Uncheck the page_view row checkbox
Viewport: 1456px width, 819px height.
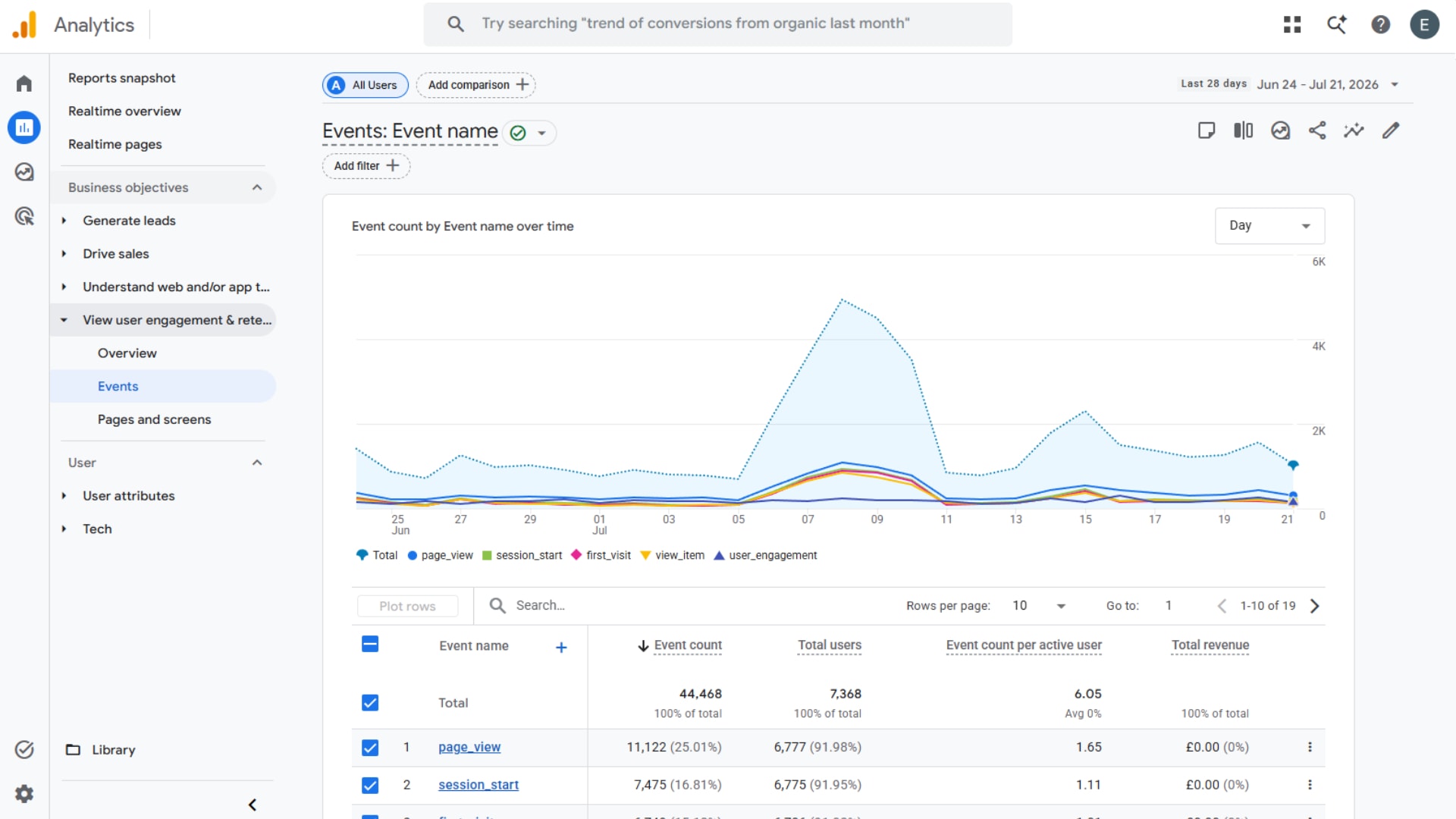pyautogui.click(x=370, y=748)
